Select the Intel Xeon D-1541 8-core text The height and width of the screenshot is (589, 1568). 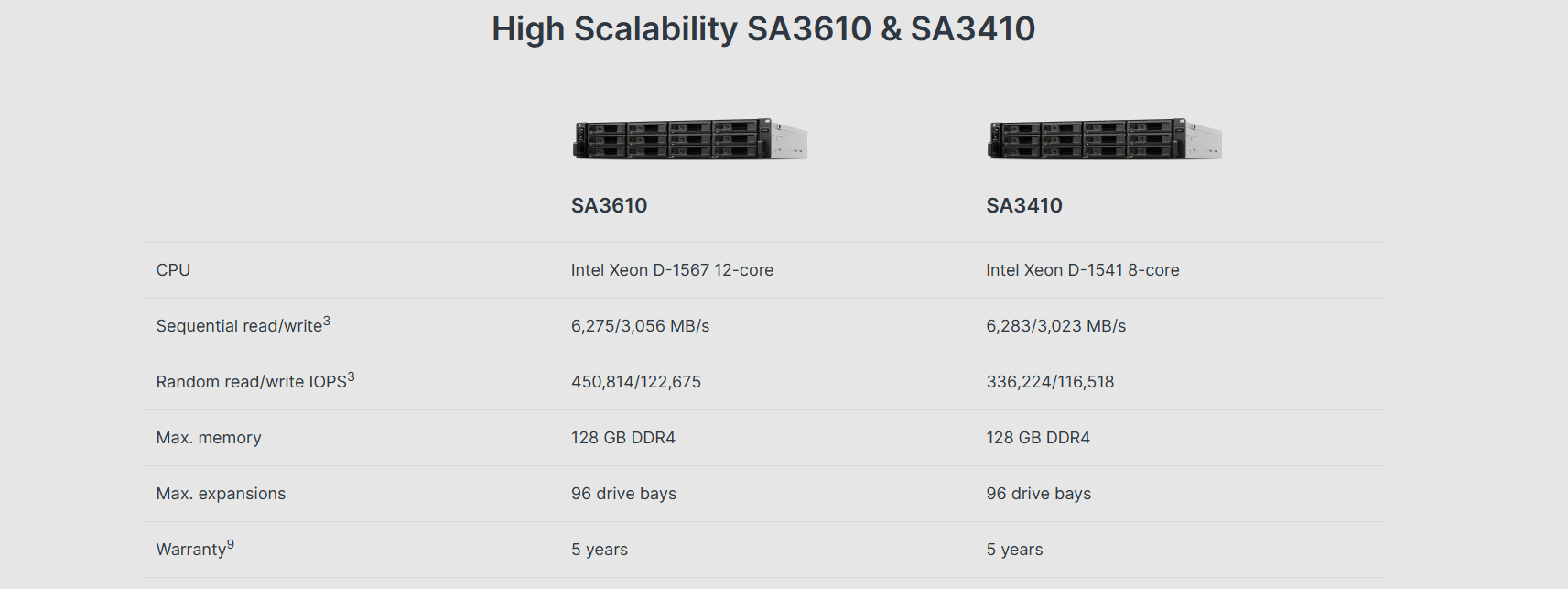(x=1083, y=270)
